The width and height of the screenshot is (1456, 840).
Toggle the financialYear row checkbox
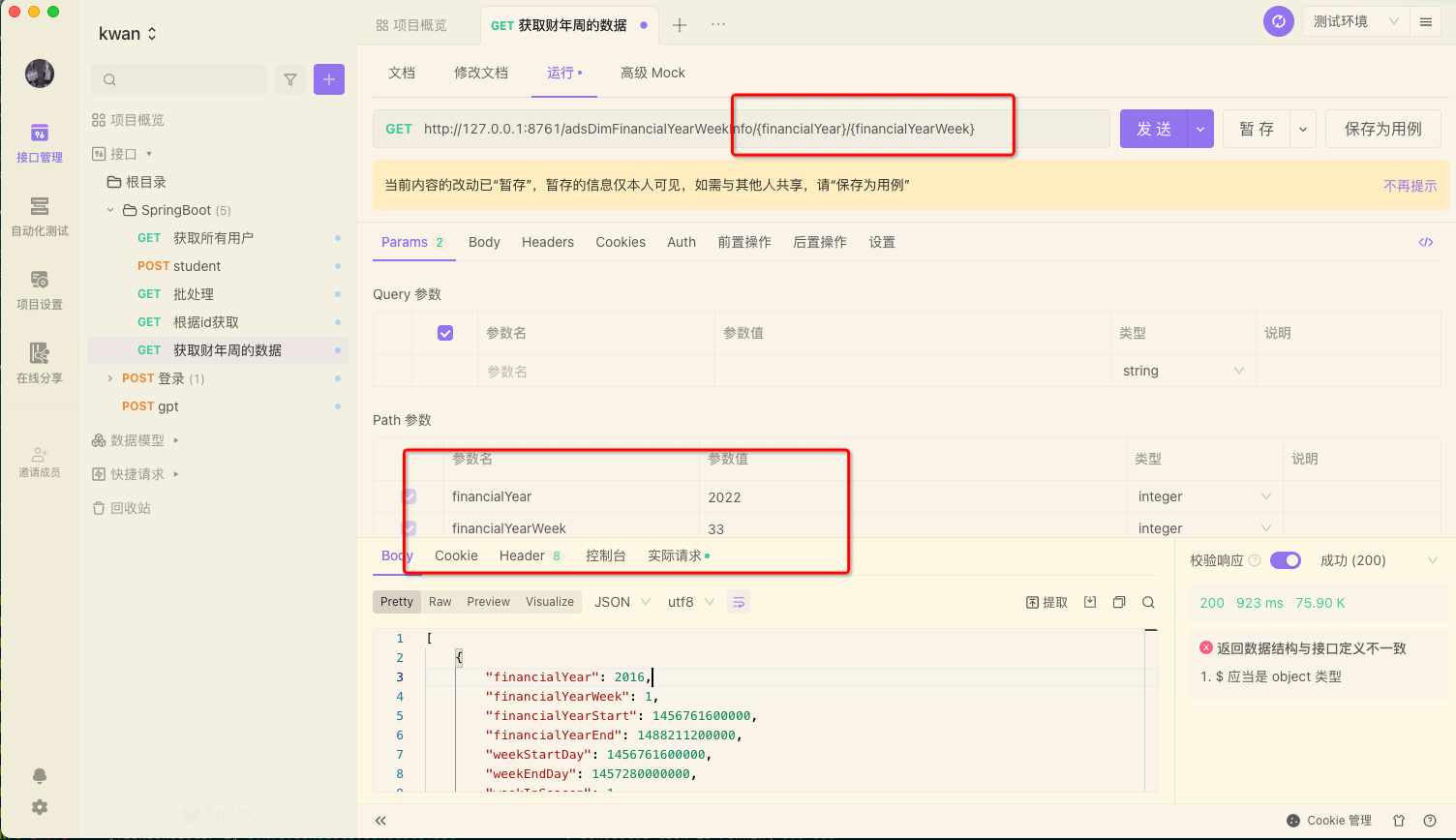tap(409, 496)
